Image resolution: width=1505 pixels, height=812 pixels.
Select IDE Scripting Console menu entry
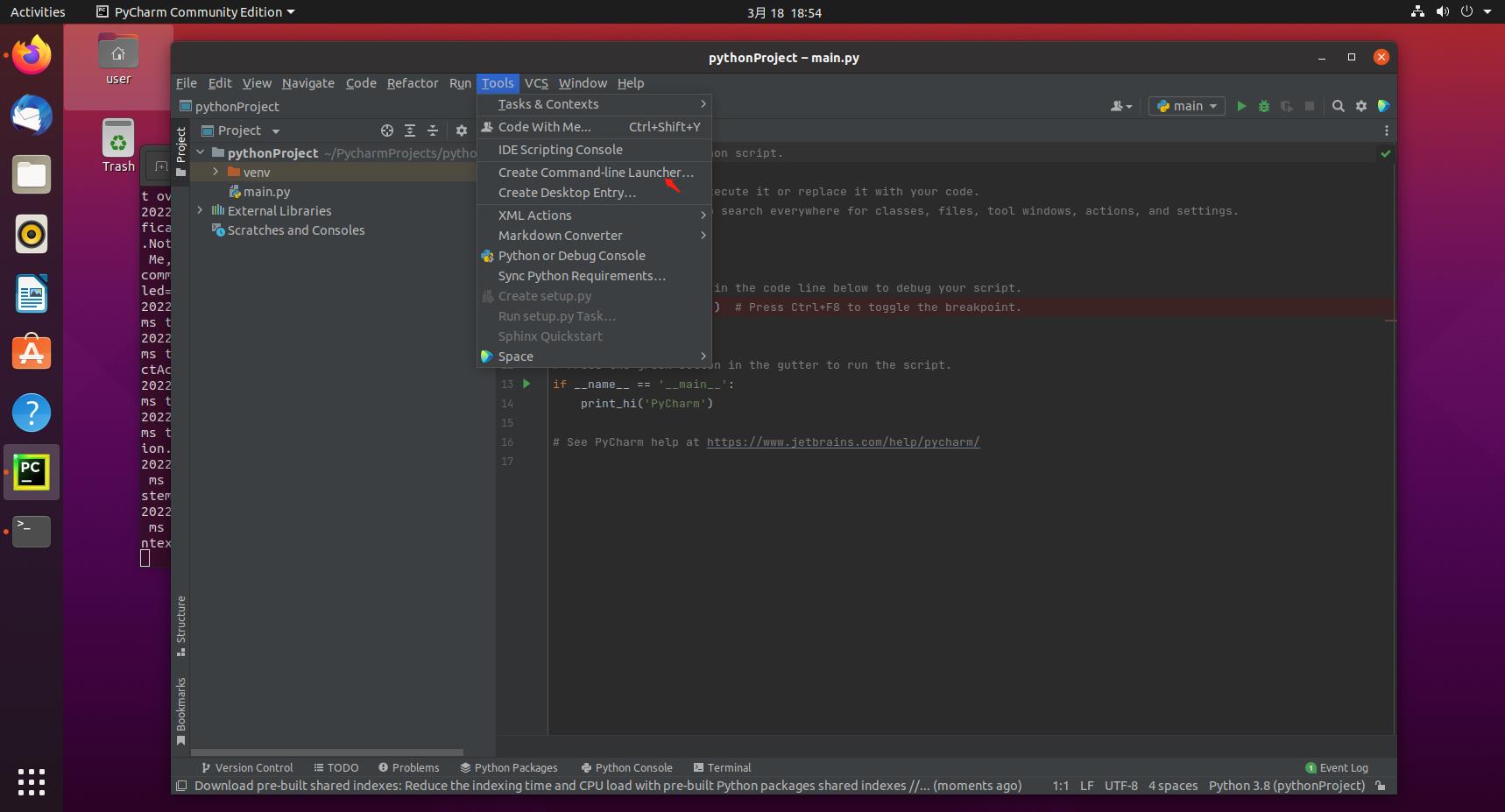tap(594, 150)
